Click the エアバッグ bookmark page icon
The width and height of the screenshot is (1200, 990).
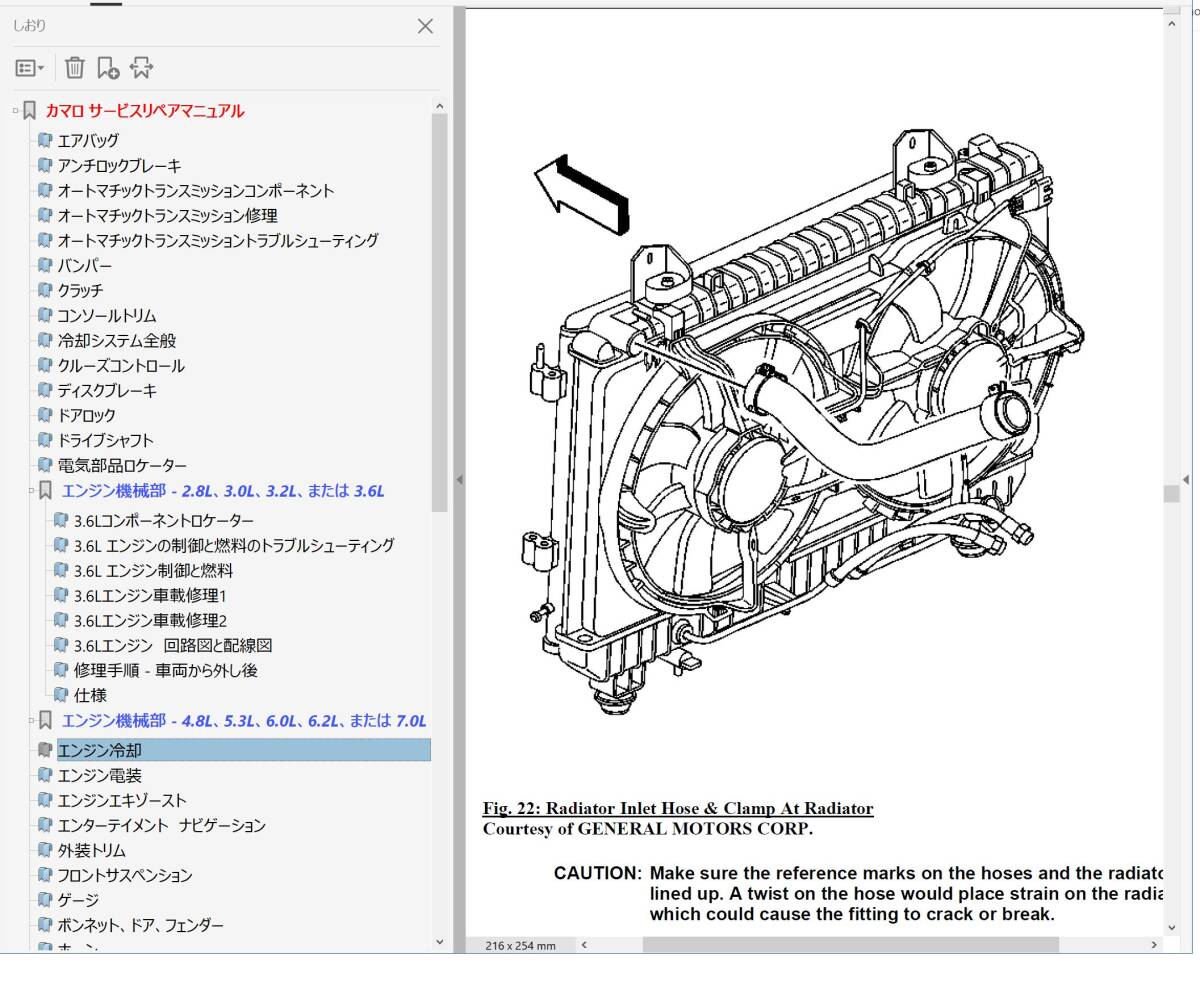[x=44, y=140]
